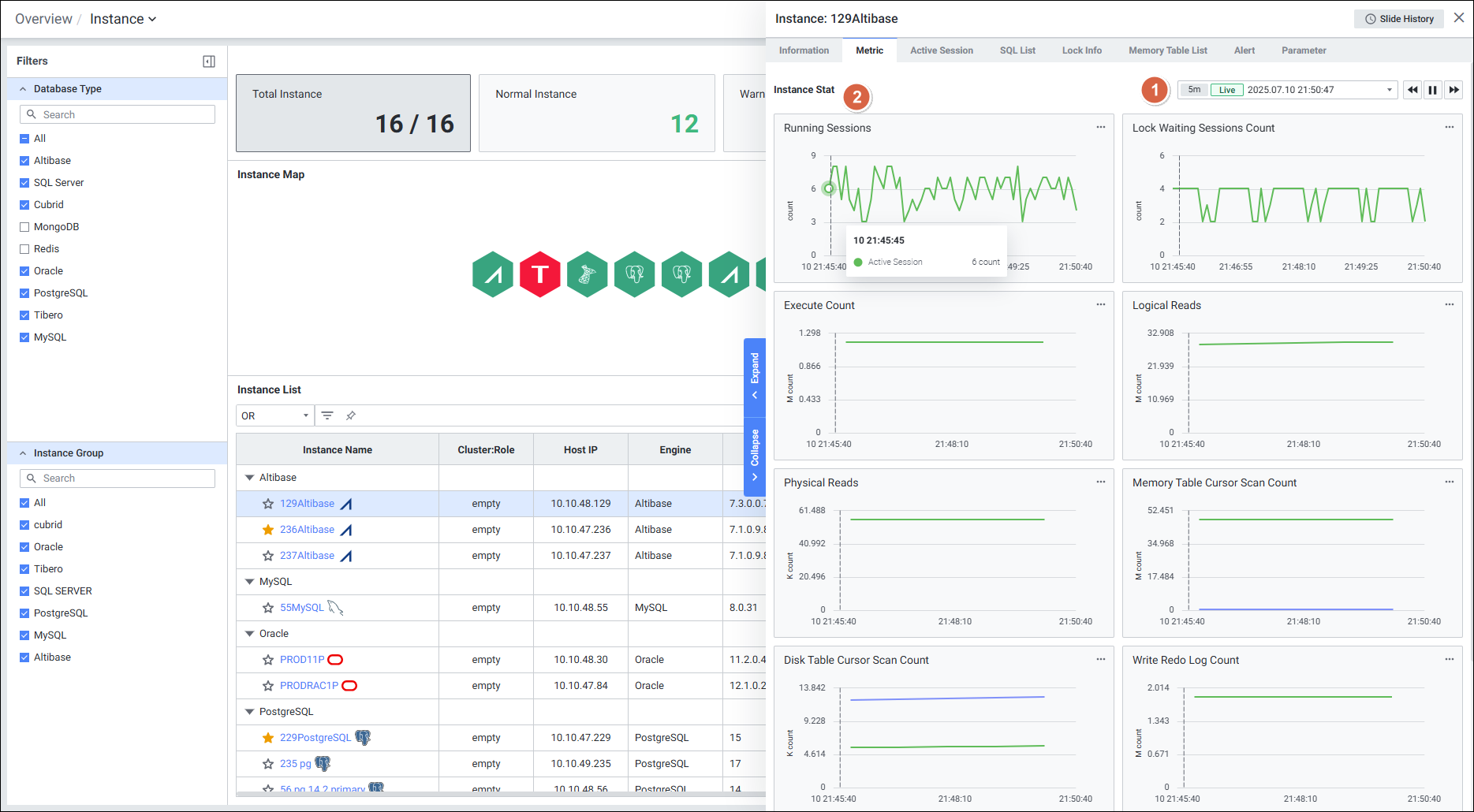
Task: Open the metric date-time dropdown
Action: pos(1389,90)
